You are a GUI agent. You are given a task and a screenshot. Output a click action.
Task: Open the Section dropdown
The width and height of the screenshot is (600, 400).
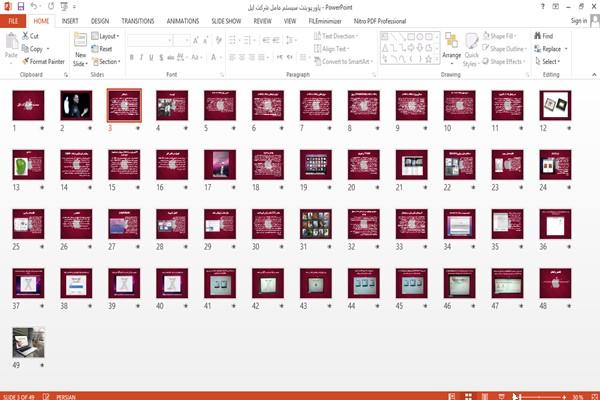[106, 61]
